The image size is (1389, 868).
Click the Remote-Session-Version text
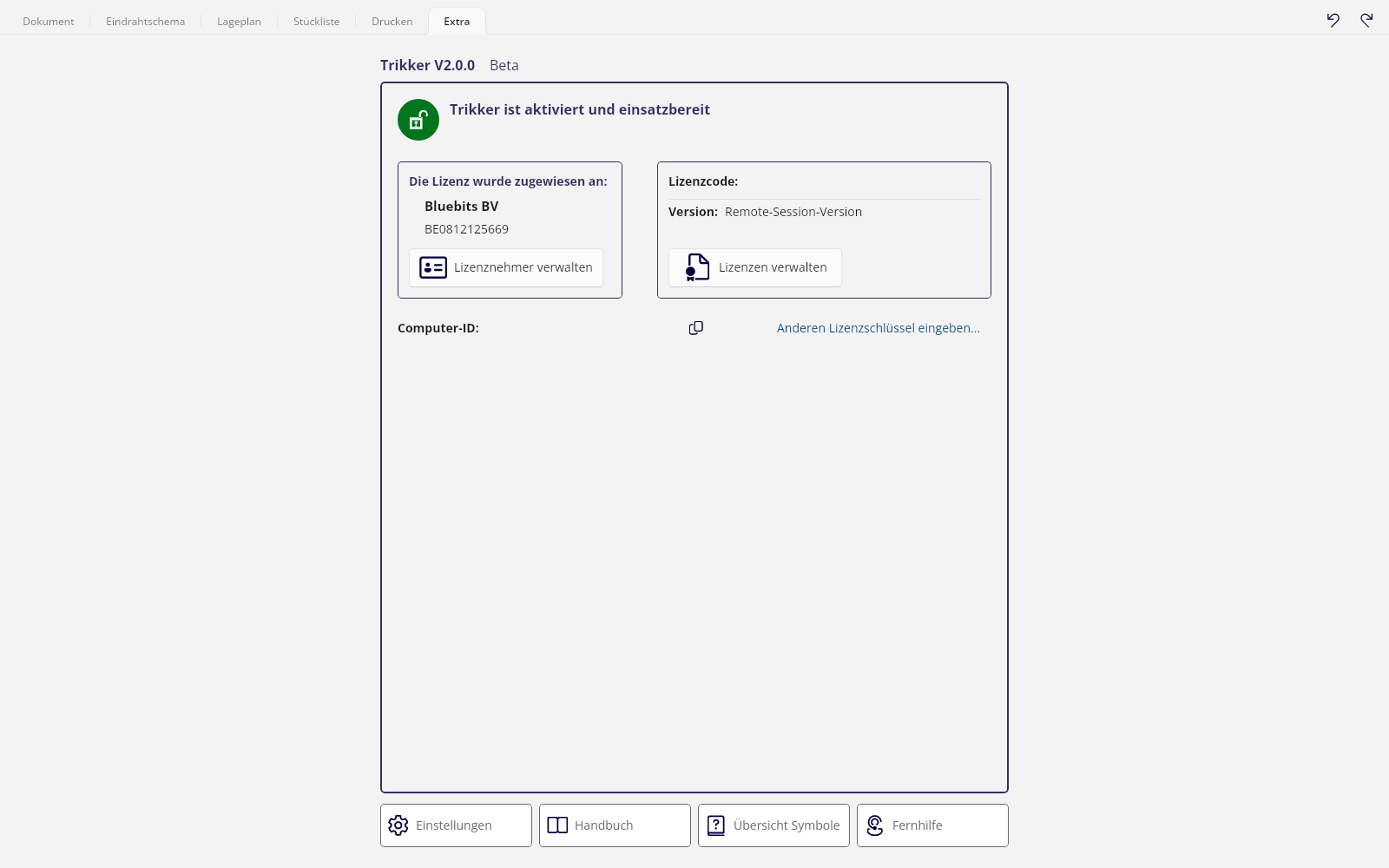click(793, 212)
